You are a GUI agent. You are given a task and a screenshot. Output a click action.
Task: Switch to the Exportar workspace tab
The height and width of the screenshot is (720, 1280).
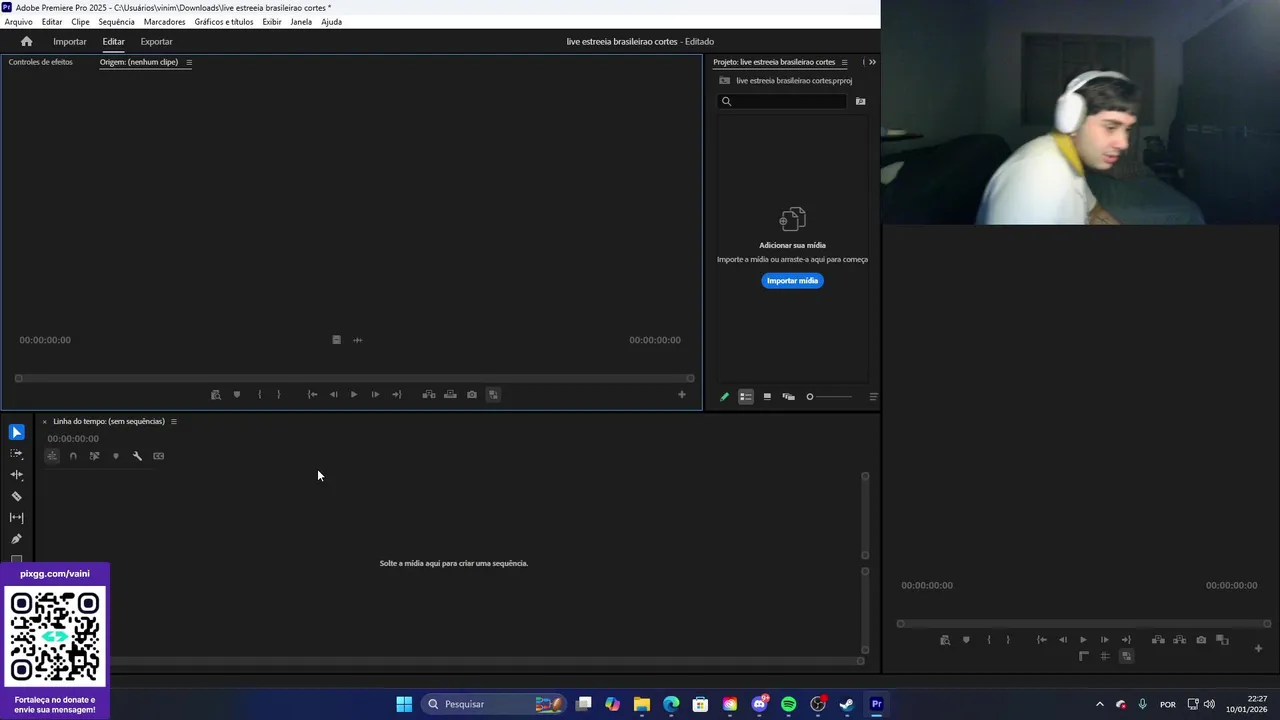(x=156, y=41)
